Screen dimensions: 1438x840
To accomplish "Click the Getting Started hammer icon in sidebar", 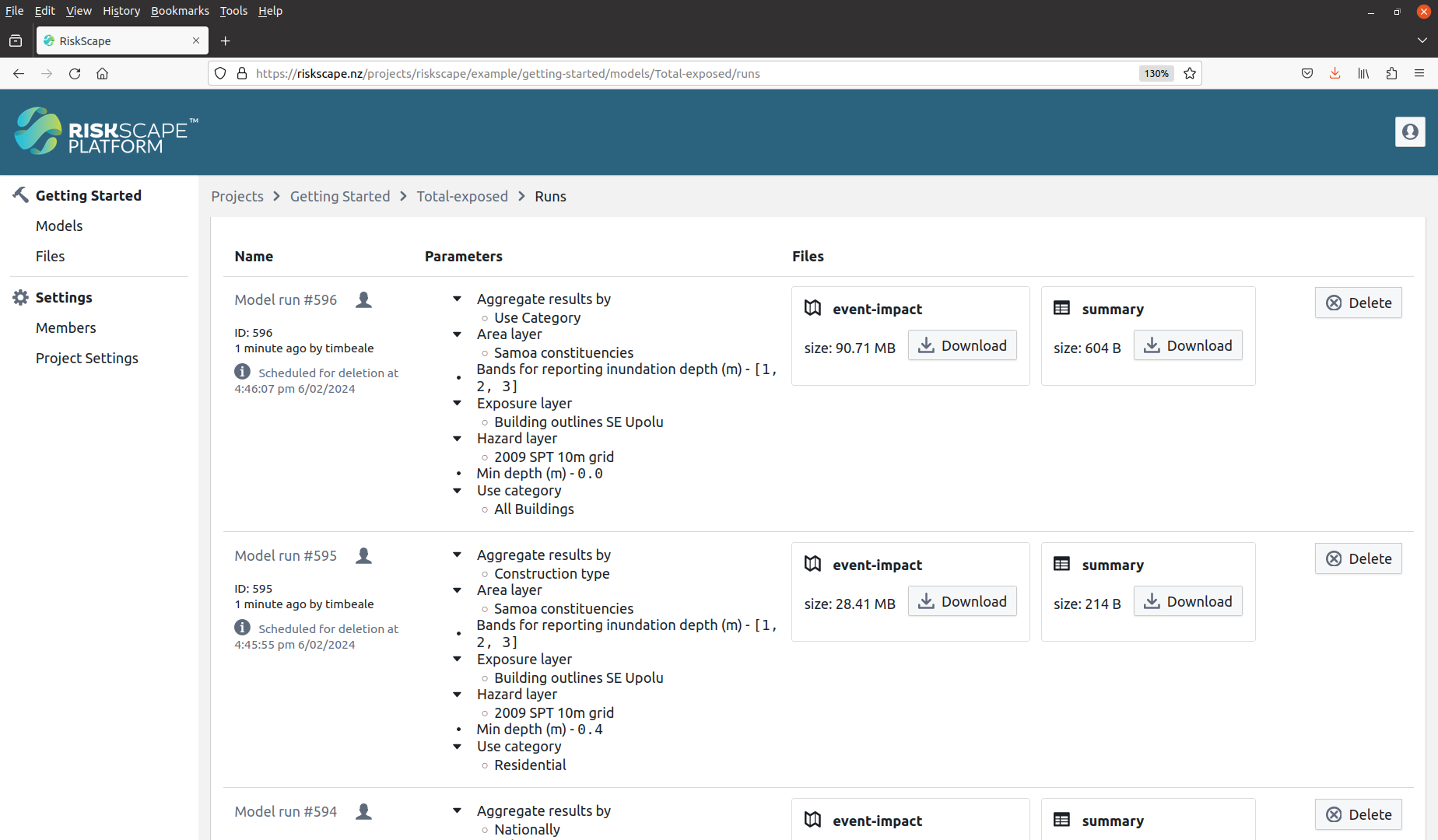I will tap(20, 194).
